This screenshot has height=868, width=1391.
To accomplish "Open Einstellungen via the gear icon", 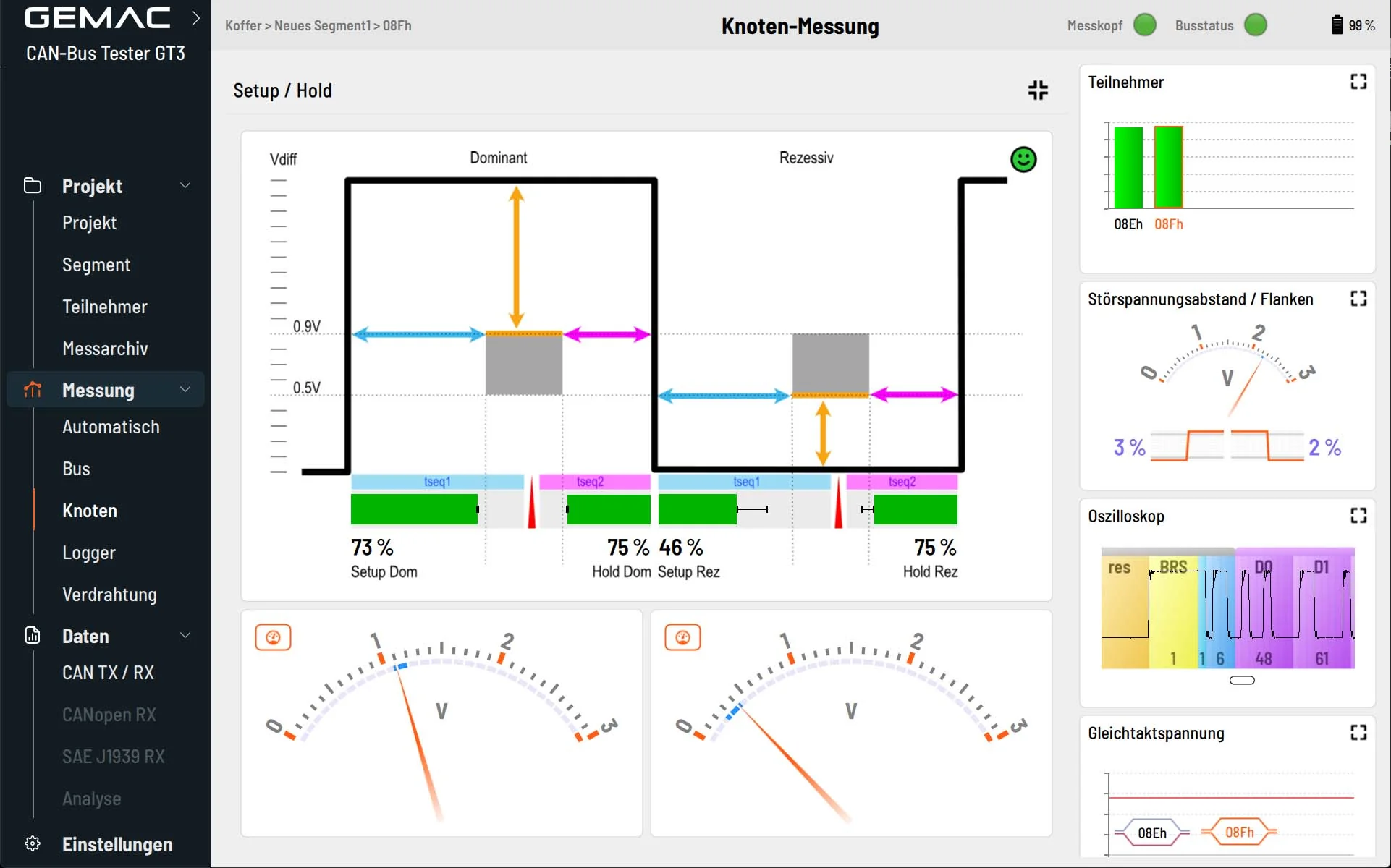I will tap(33, 843).
